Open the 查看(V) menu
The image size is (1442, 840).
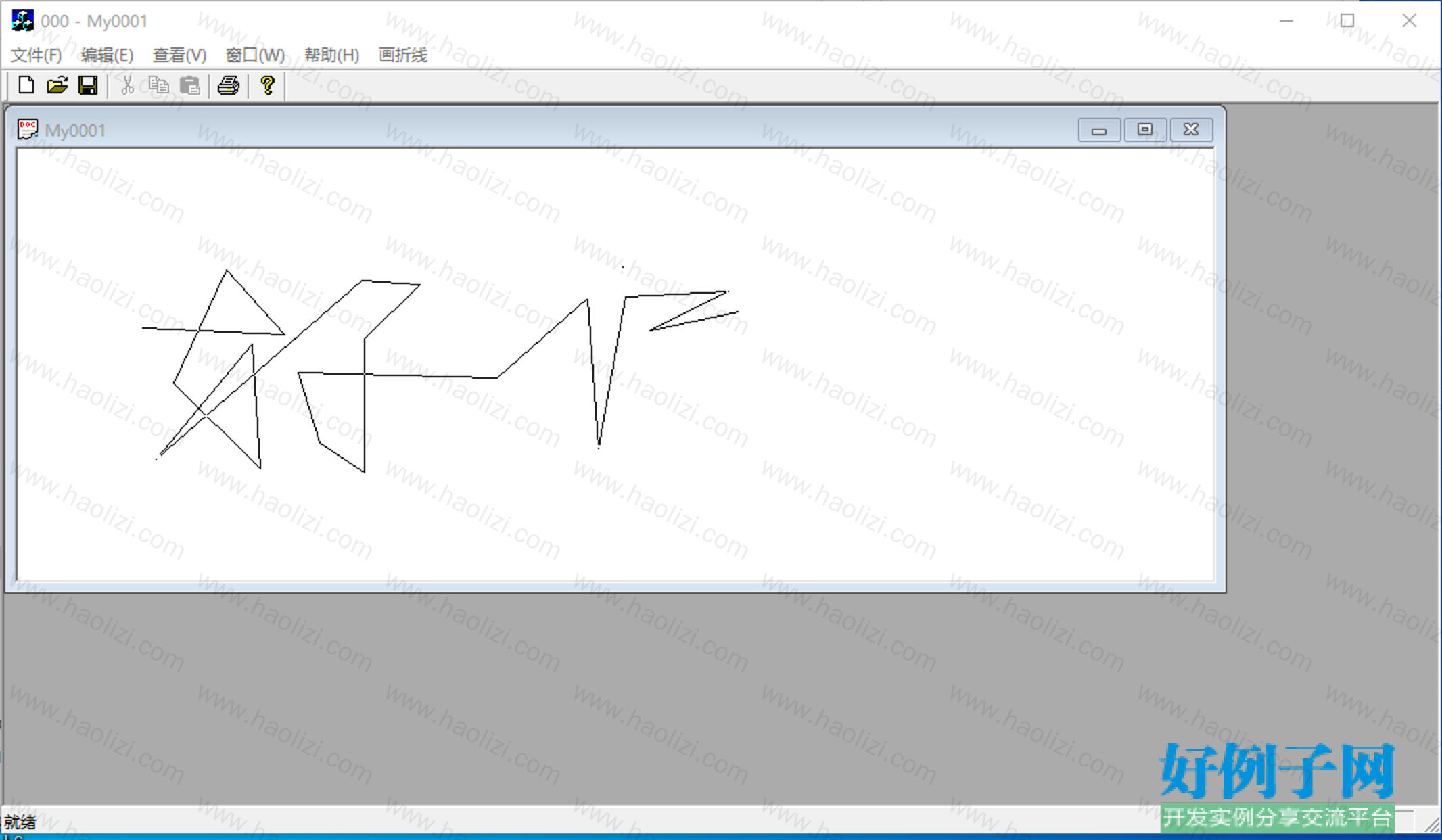click(179, 55)
